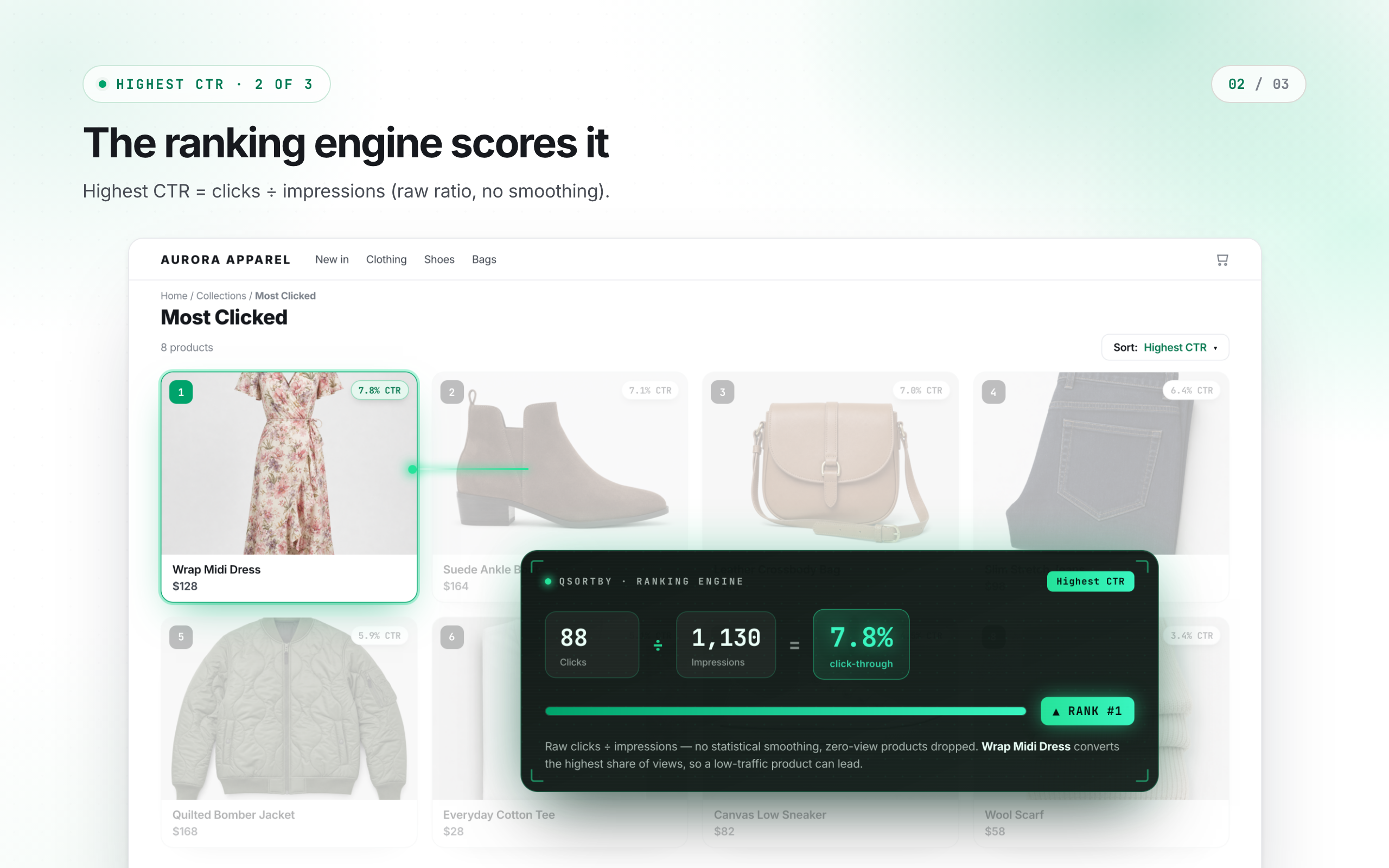Open the Quilted Bomber Jacket image
Viewport: 1389px width, 868px height.
(289, 709)
